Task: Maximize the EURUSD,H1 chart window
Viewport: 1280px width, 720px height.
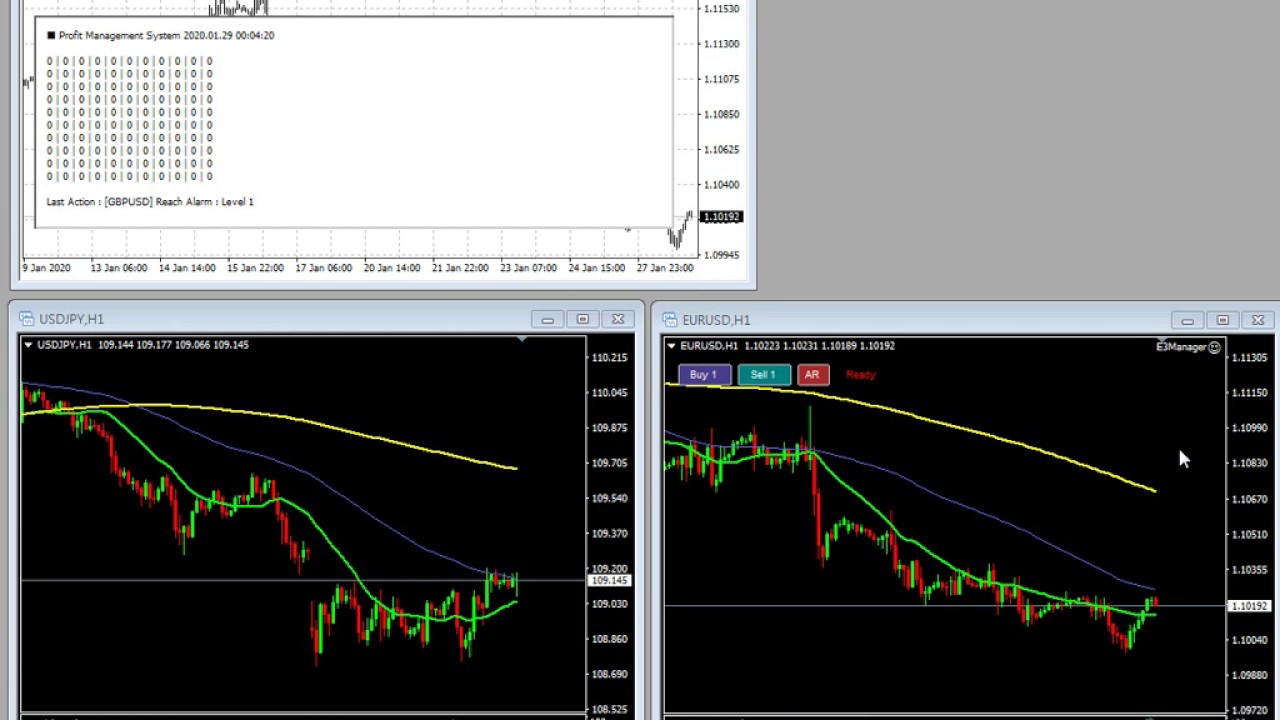Action: click(x=1223, y=320)
